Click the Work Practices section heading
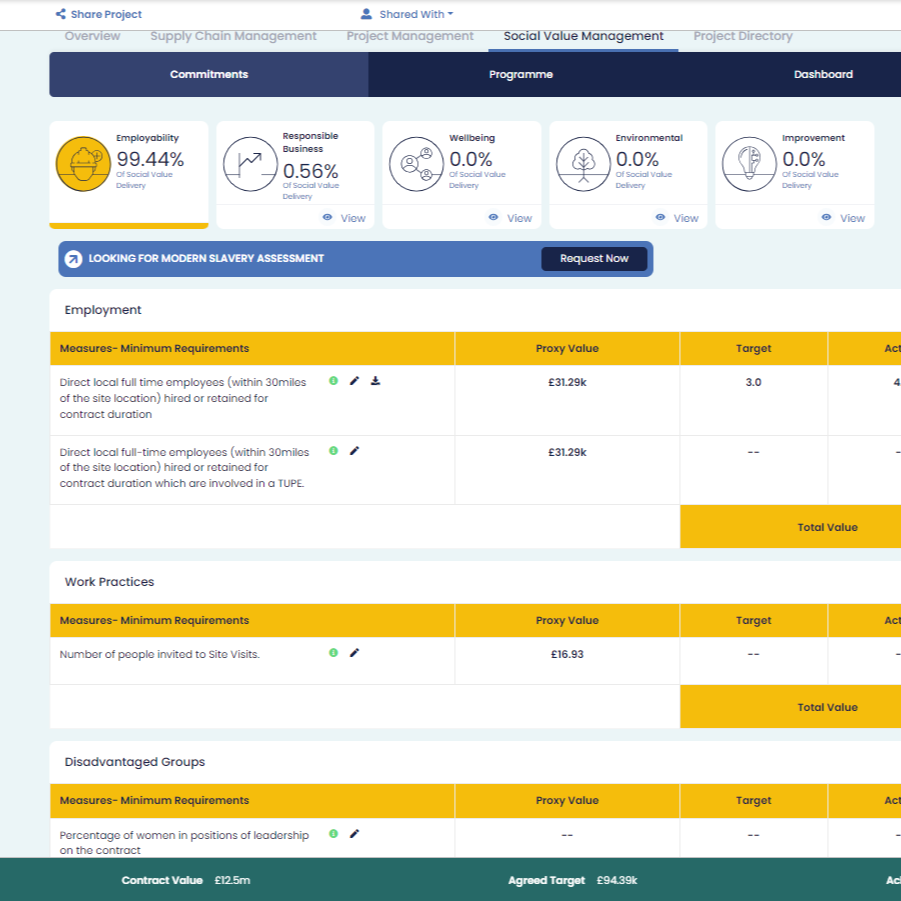The width and height of the screenshot is (901, 901). [109, 582]
